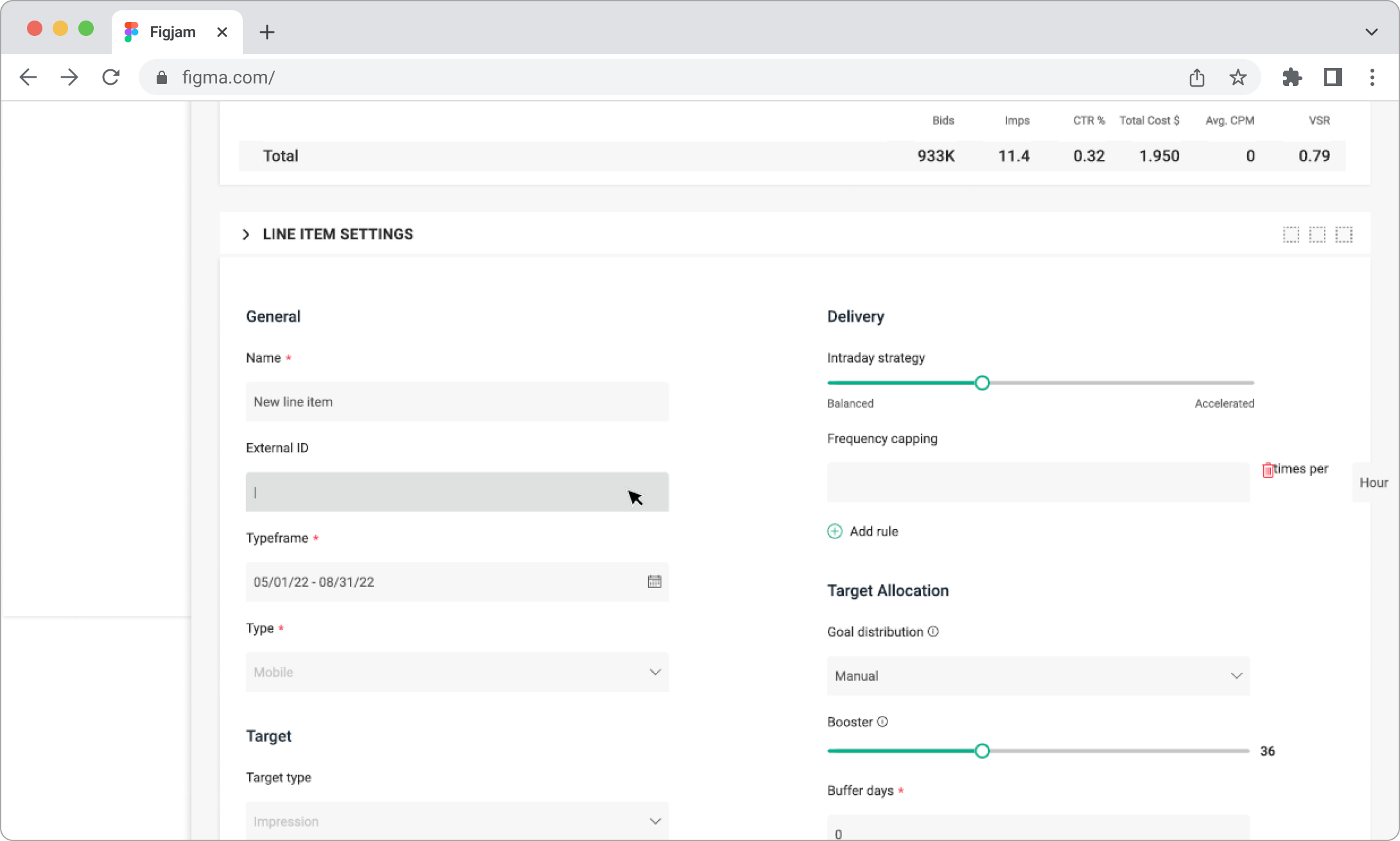Viewport: 1400px width, 841px height.
Task: Click the Accelerated label under slider
Action: (1224, 403)
